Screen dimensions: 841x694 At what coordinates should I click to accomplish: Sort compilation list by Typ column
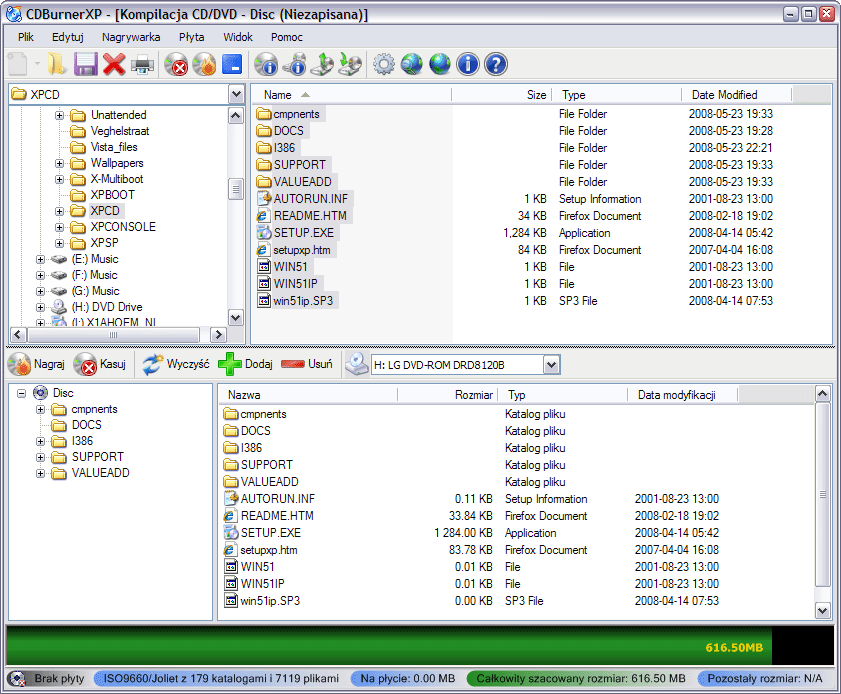563,395
